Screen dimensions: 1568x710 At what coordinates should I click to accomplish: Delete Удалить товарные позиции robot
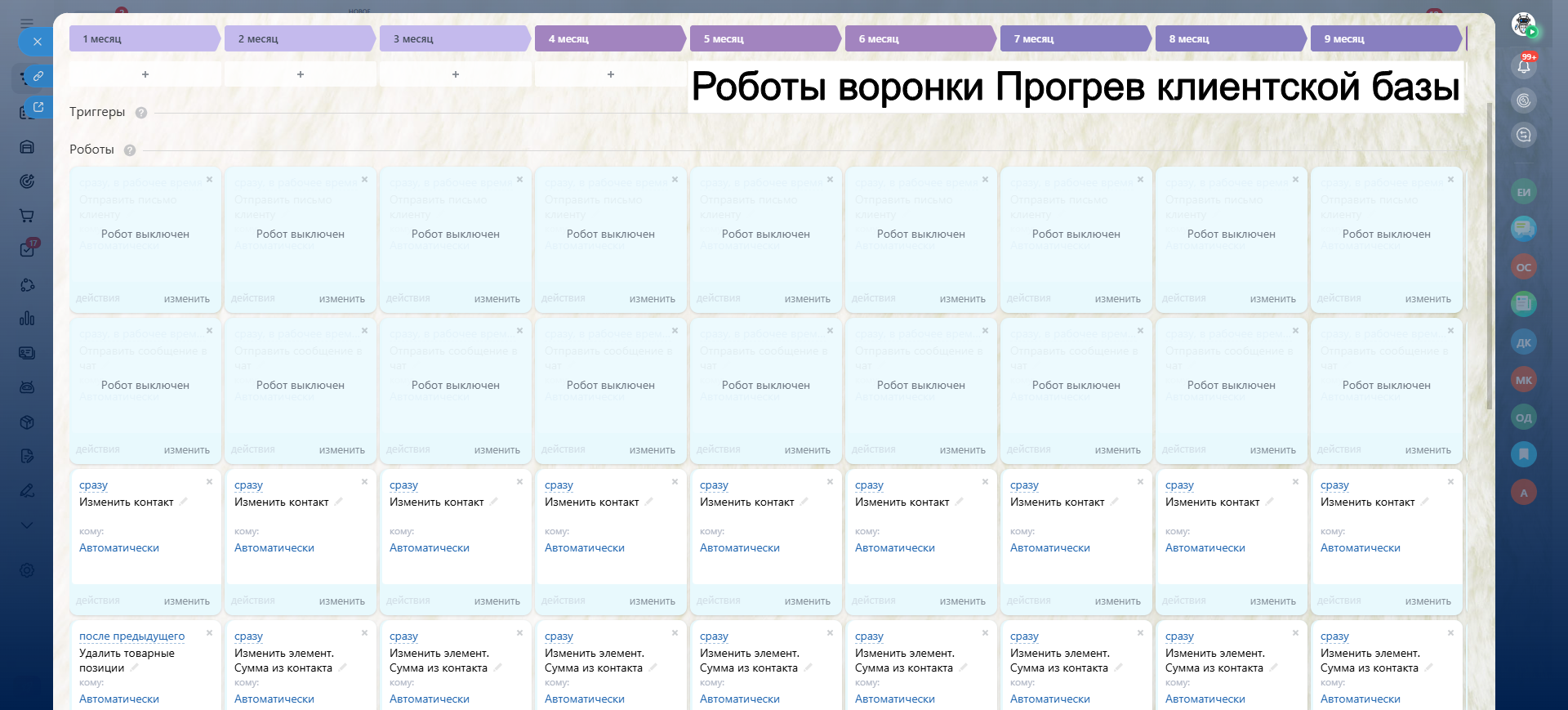pyautogui.click(x=209, y=633)
